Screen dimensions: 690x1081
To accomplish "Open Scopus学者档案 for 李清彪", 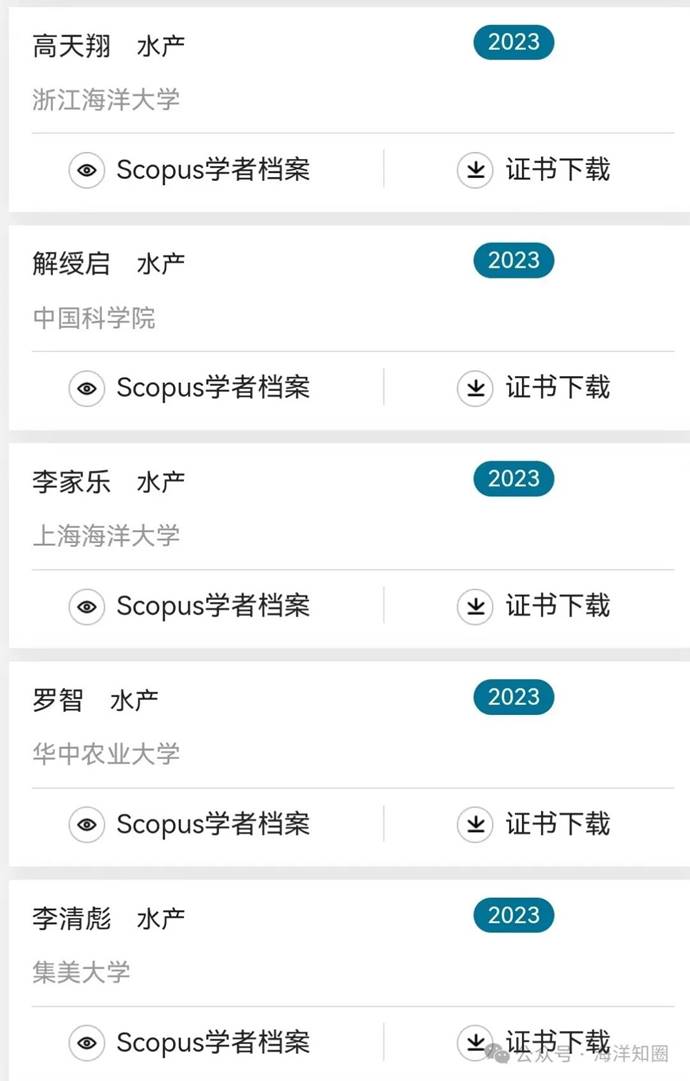I will click(x=213, y=1043).
